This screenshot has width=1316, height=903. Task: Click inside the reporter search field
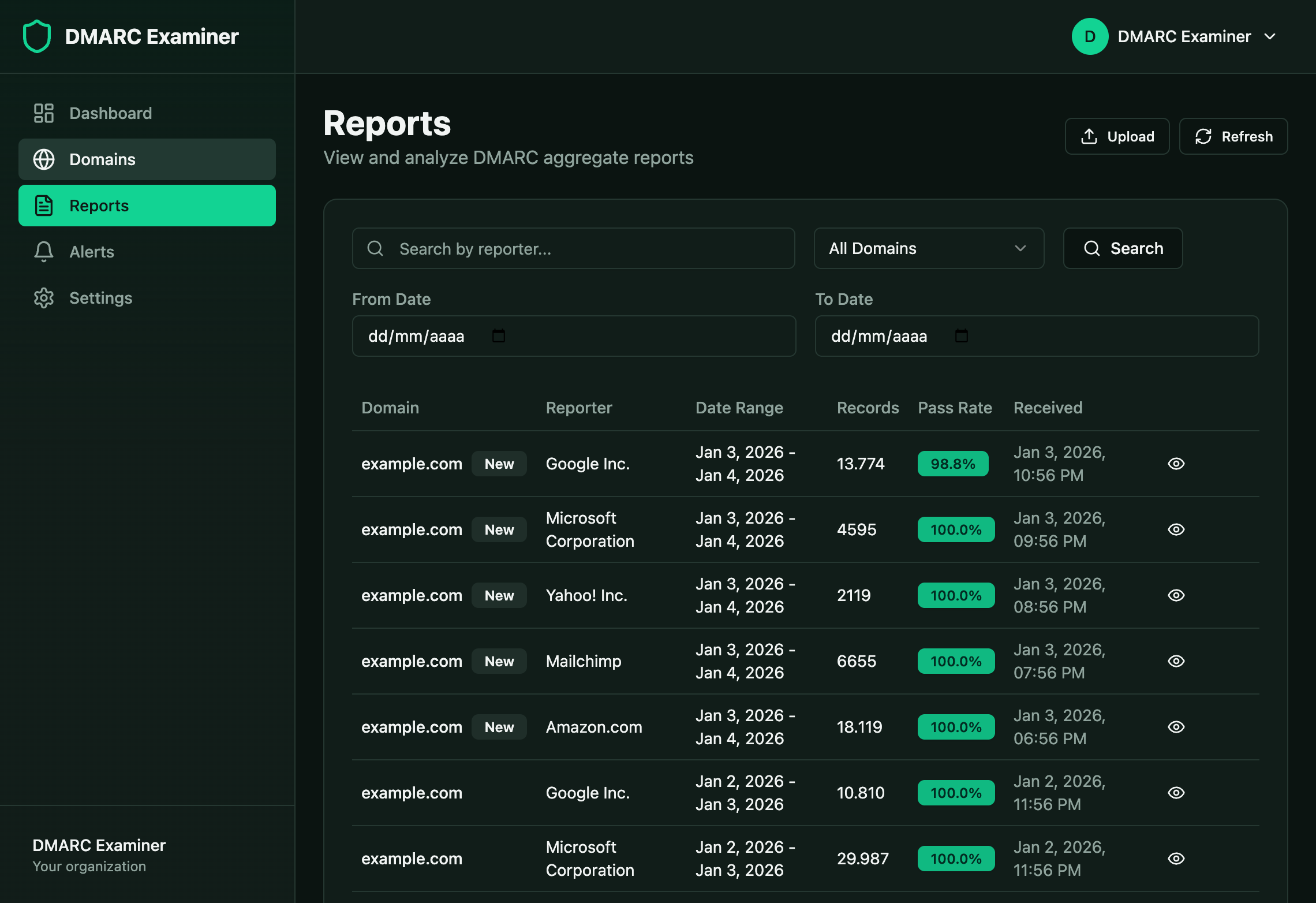tap(577, 248)
